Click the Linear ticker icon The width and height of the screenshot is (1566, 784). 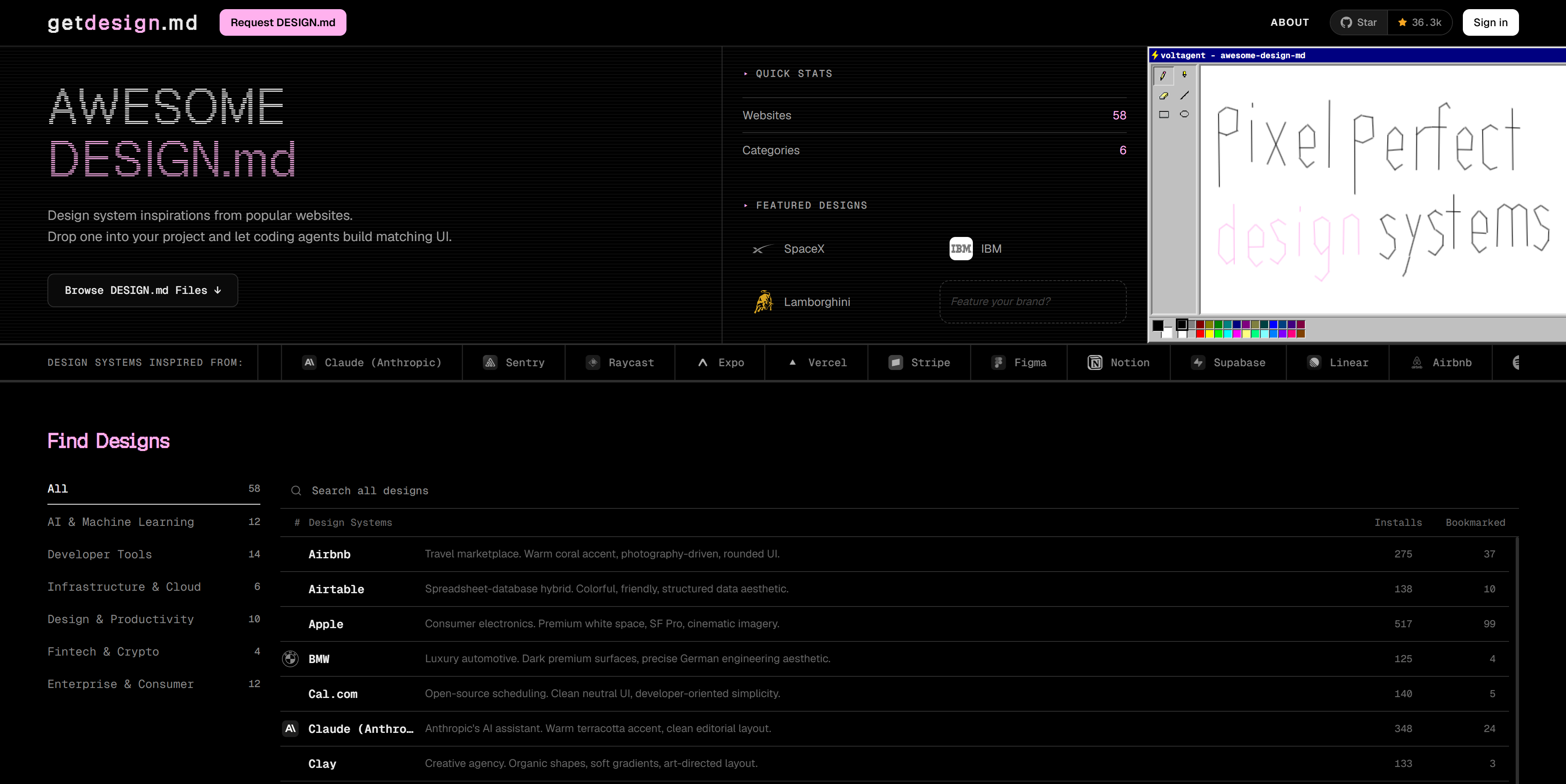pyautogui.click(x=1314, y=362)
